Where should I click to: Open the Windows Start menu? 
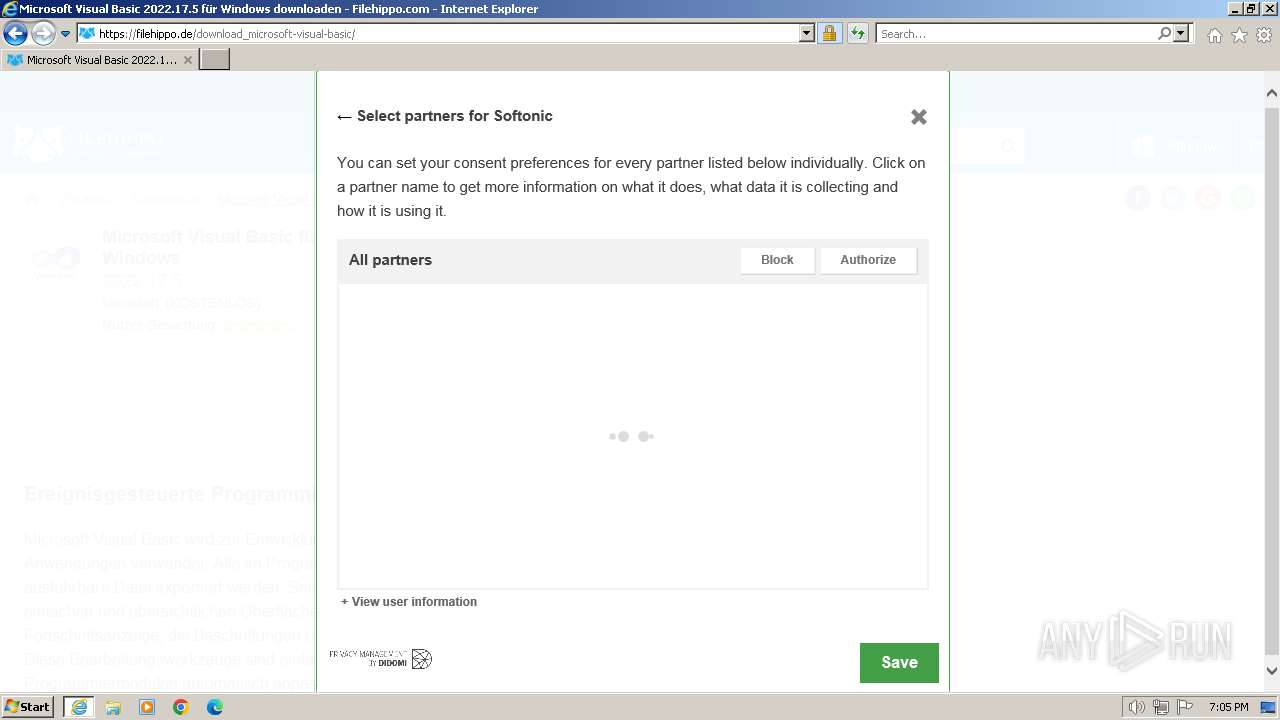click(28, 707)
